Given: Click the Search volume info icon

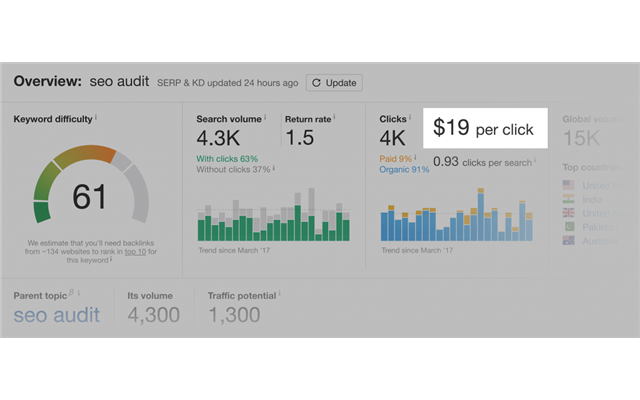Looking at the screenshot, I should (266, 118).
